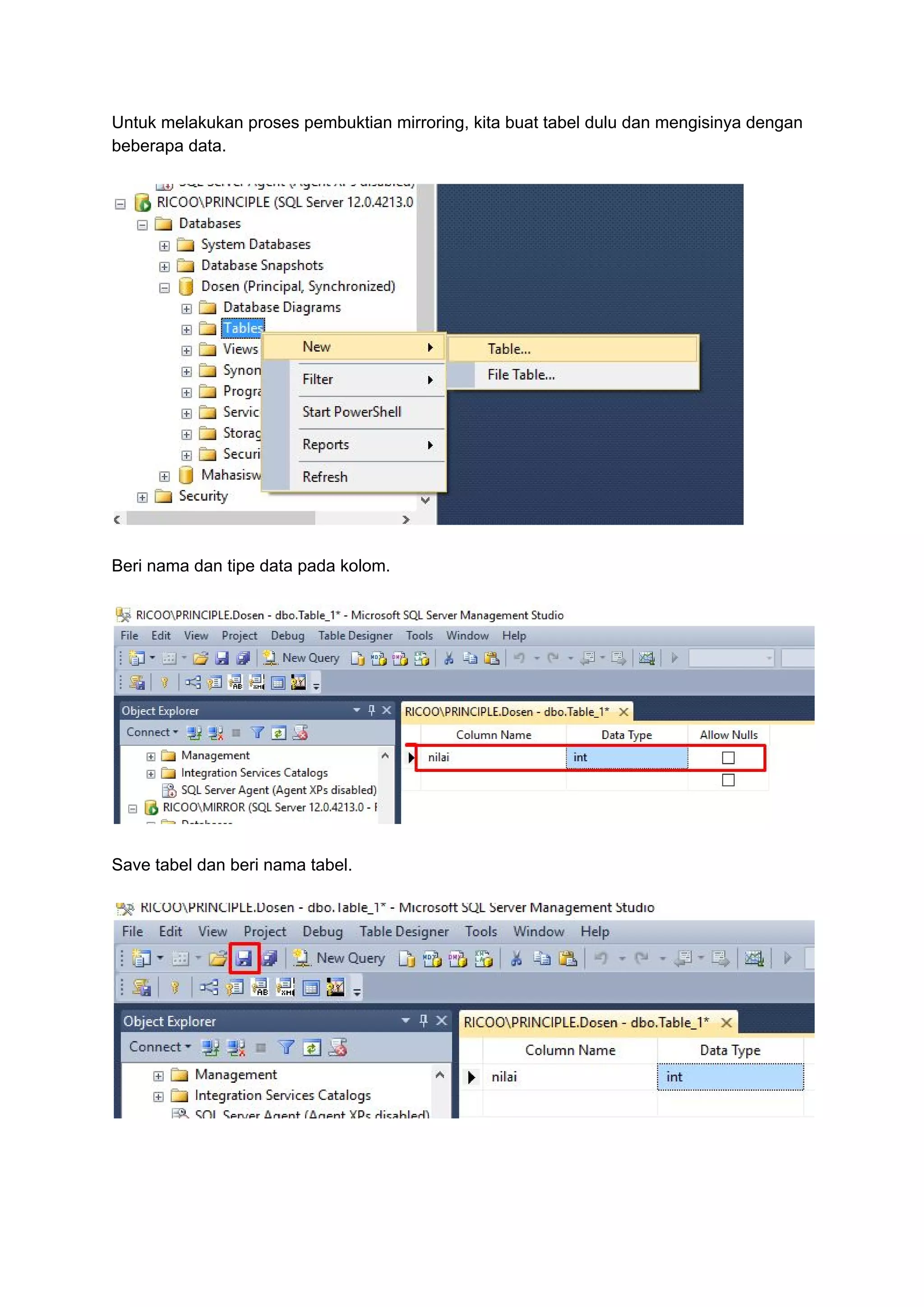The image size is (924, 1307).
Task: Click the Cut scissors icon in the 'Save tabel' step
Action: coord(517,959)
